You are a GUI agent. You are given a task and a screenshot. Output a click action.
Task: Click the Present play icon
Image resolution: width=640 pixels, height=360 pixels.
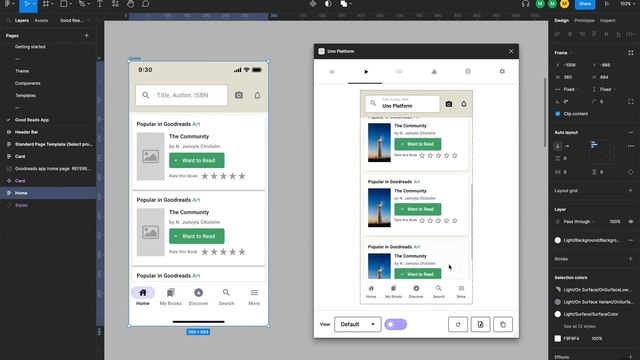point(607,4)
